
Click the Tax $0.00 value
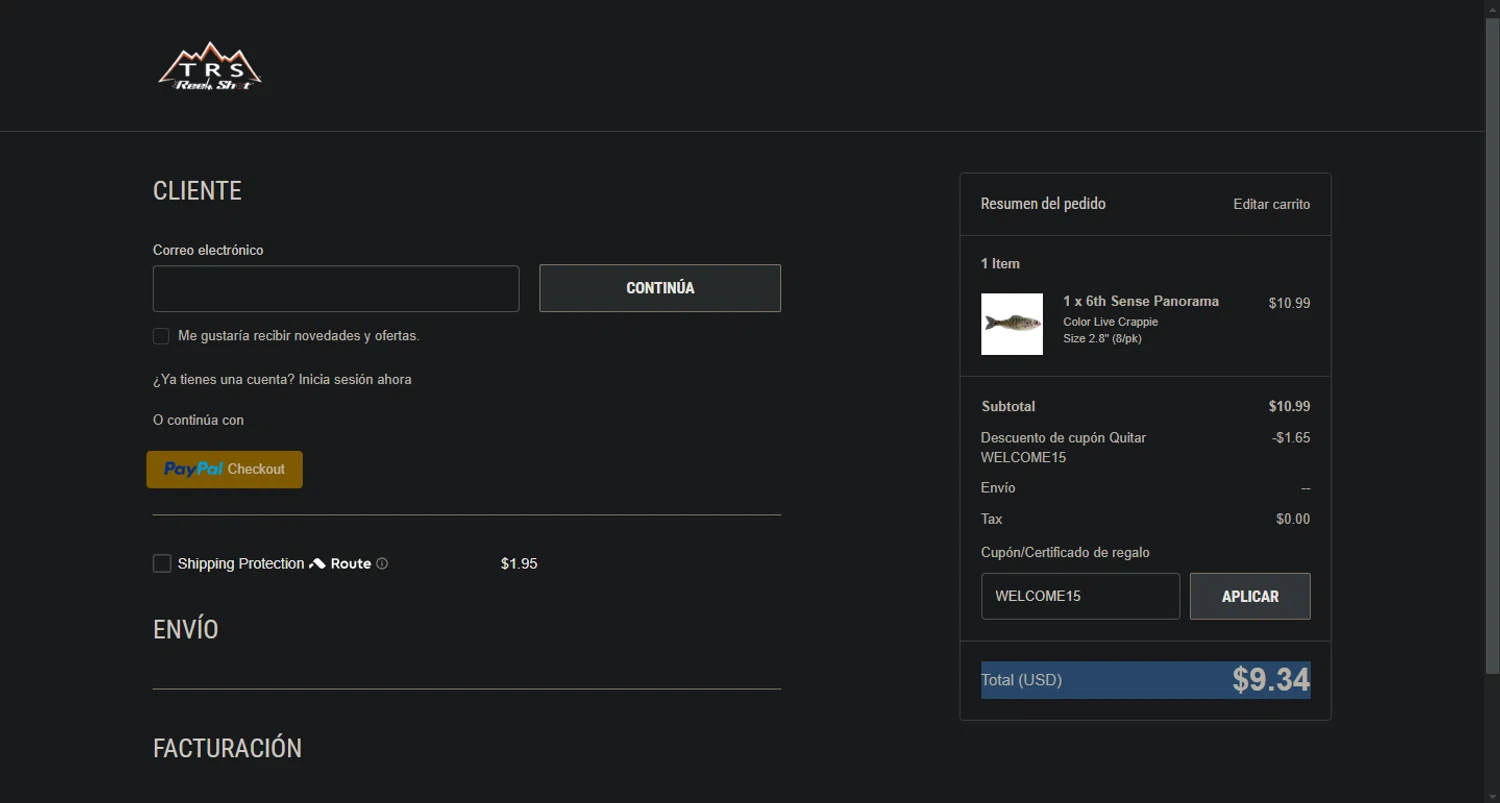pos(1293,519)
